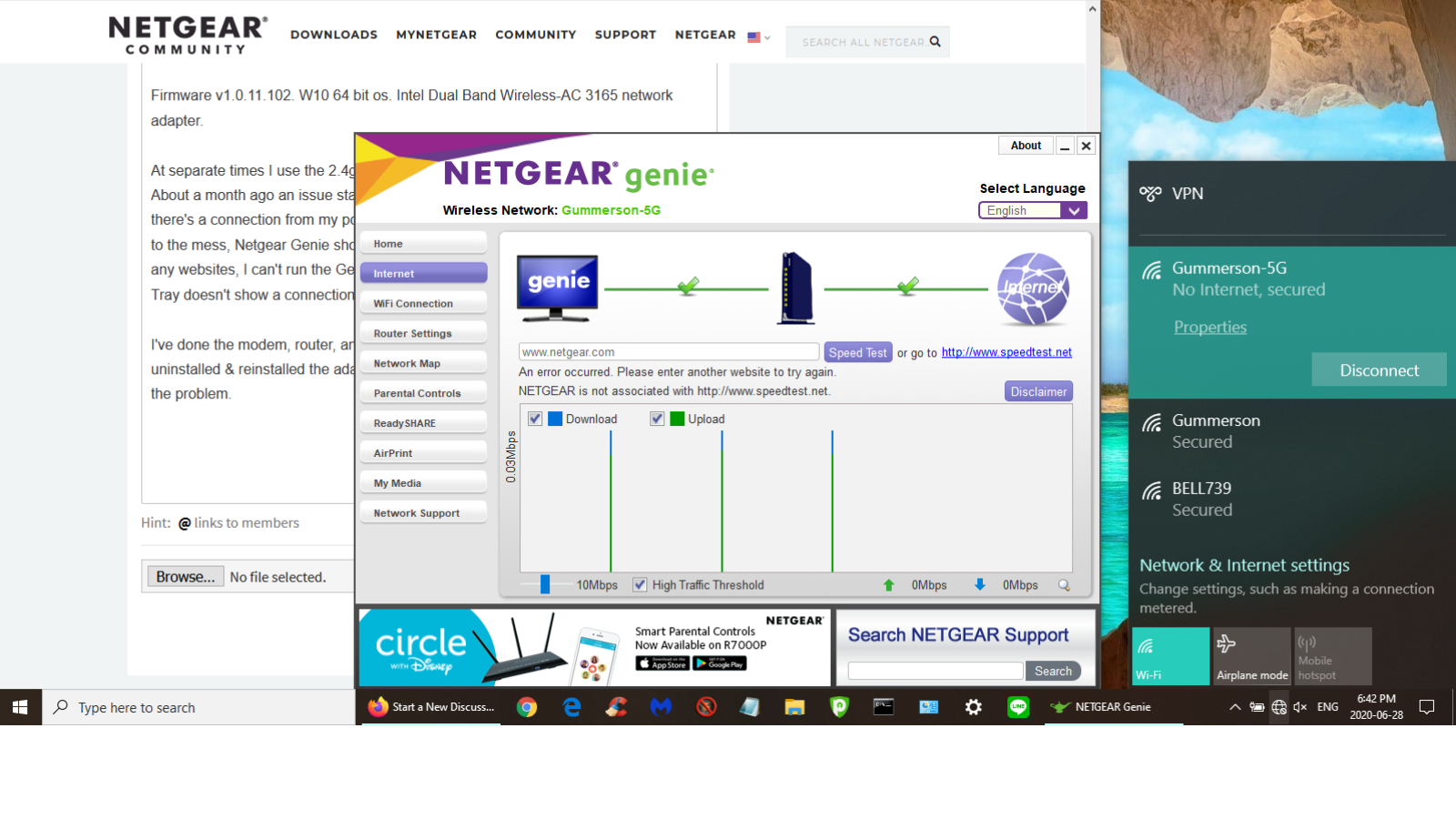Screen dimensions: 1456x819
Task: Click Search in NETGEAR Support panel
Action: (x=1053, y=671)
